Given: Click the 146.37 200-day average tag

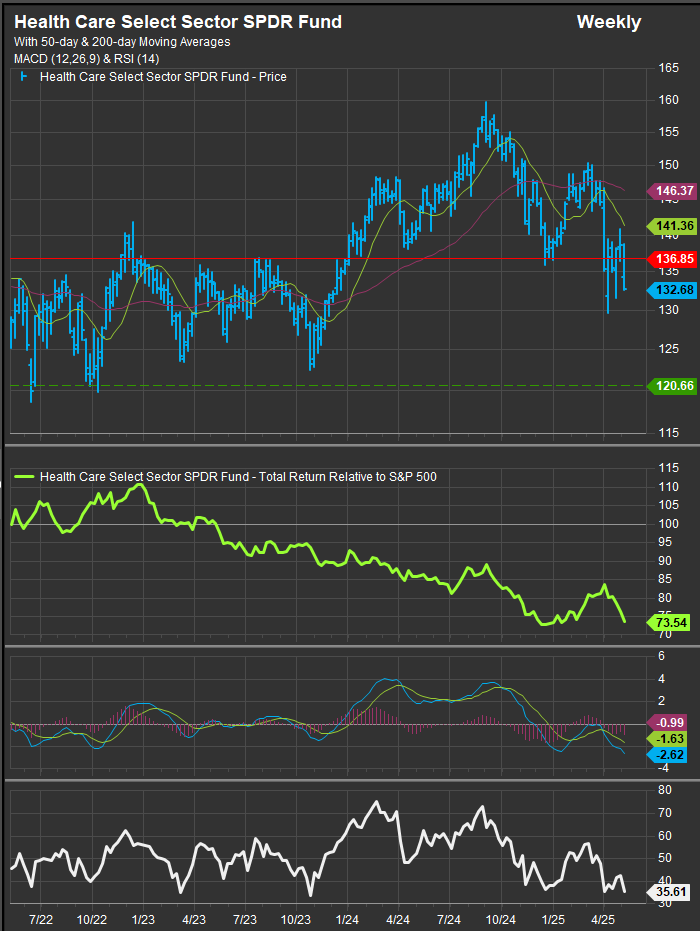Looking at the screenshot, I should click(671, 191).
